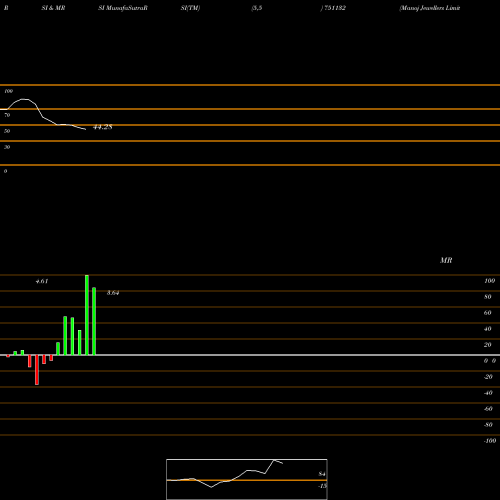Click the longest red negative histogram bar
Screen dimensions: 500x500
click(x=37, y=370)
